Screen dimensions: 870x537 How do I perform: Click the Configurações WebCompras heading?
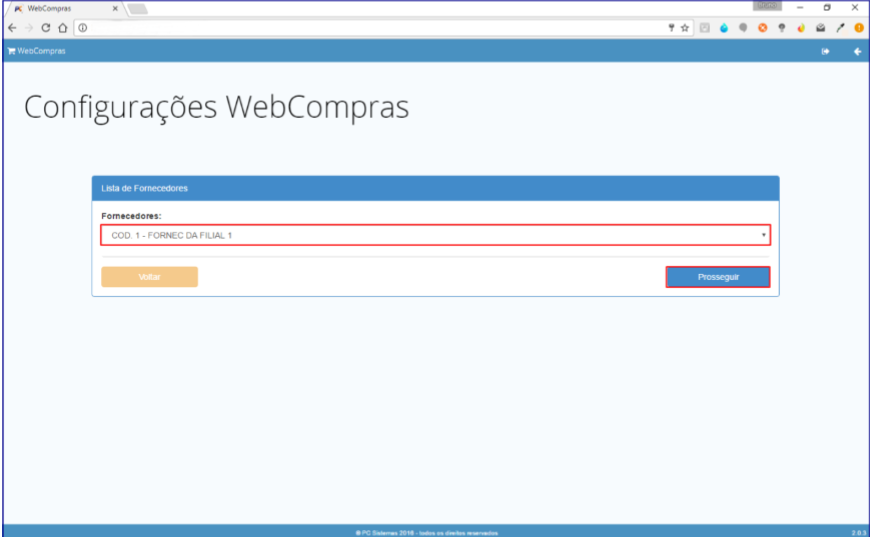tap(216, 107)
